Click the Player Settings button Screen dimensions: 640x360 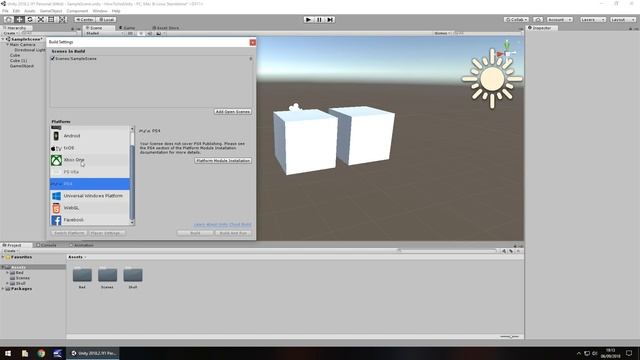(x=106, y=233)
